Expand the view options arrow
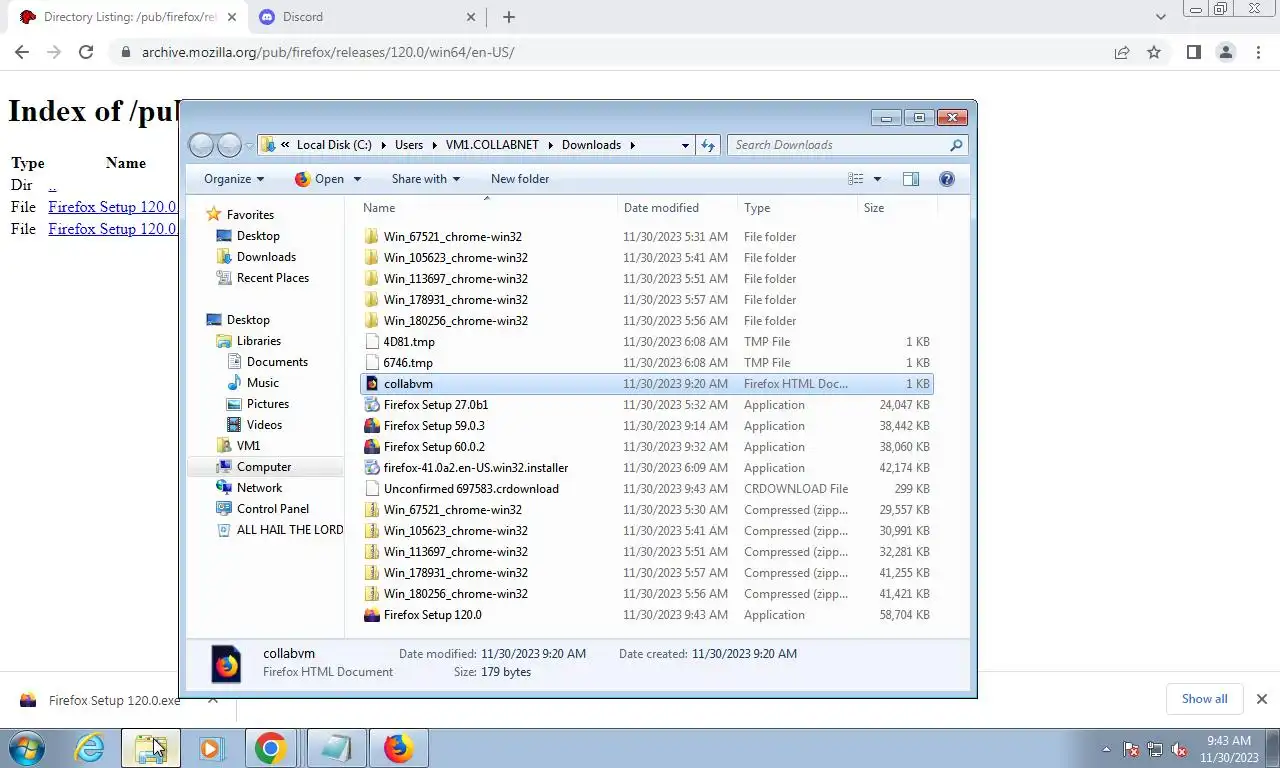This screenshot has width=1280, height=768. coord(877,179)
